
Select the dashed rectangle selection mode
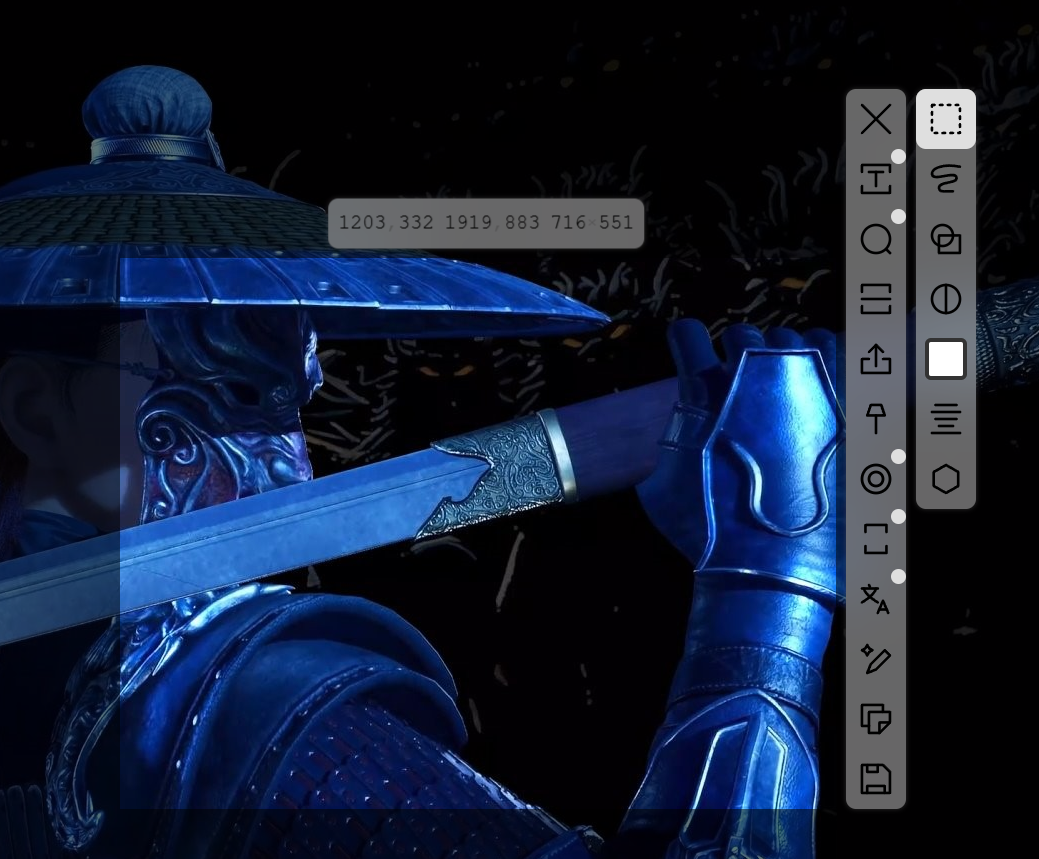[946, 119]
